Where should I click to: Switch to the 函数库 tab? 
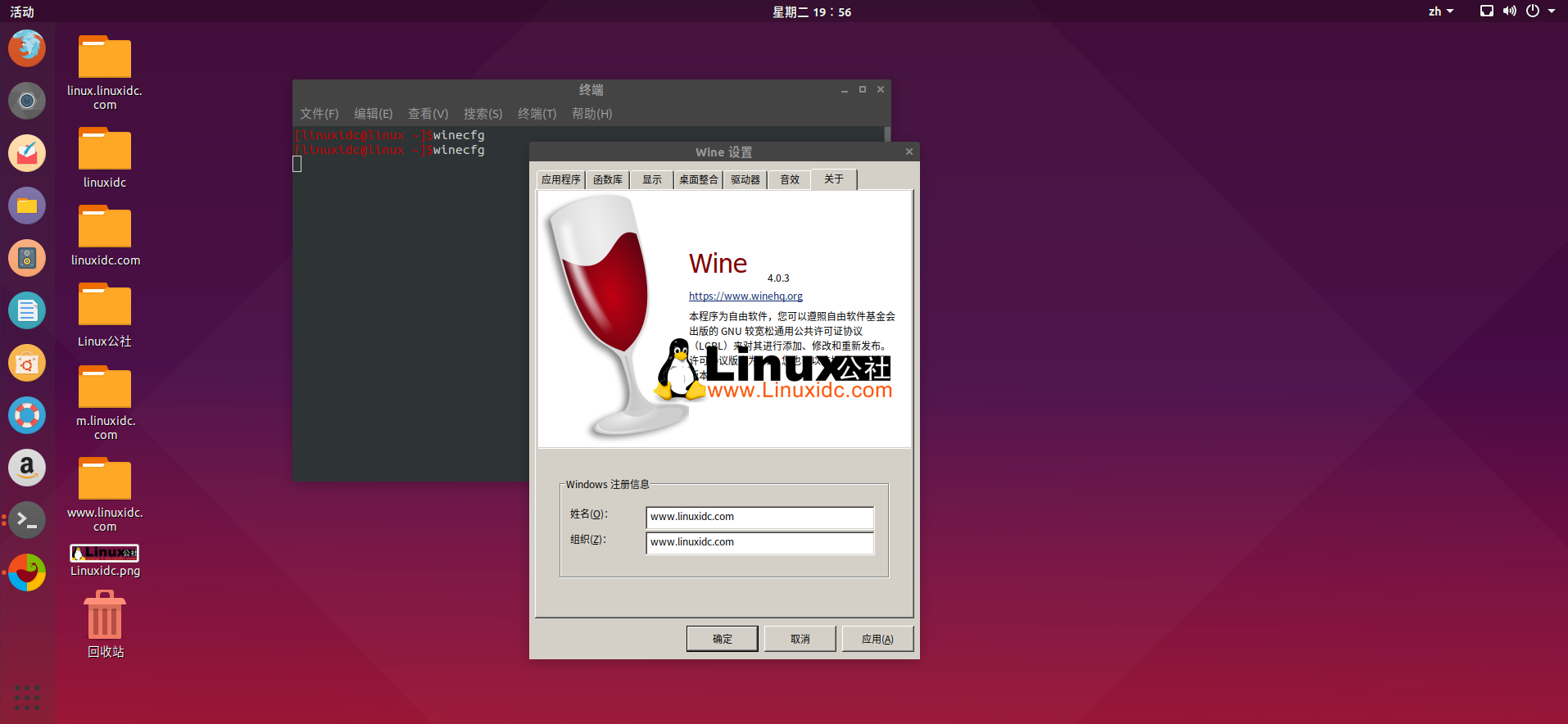click(x=607, y=180)
